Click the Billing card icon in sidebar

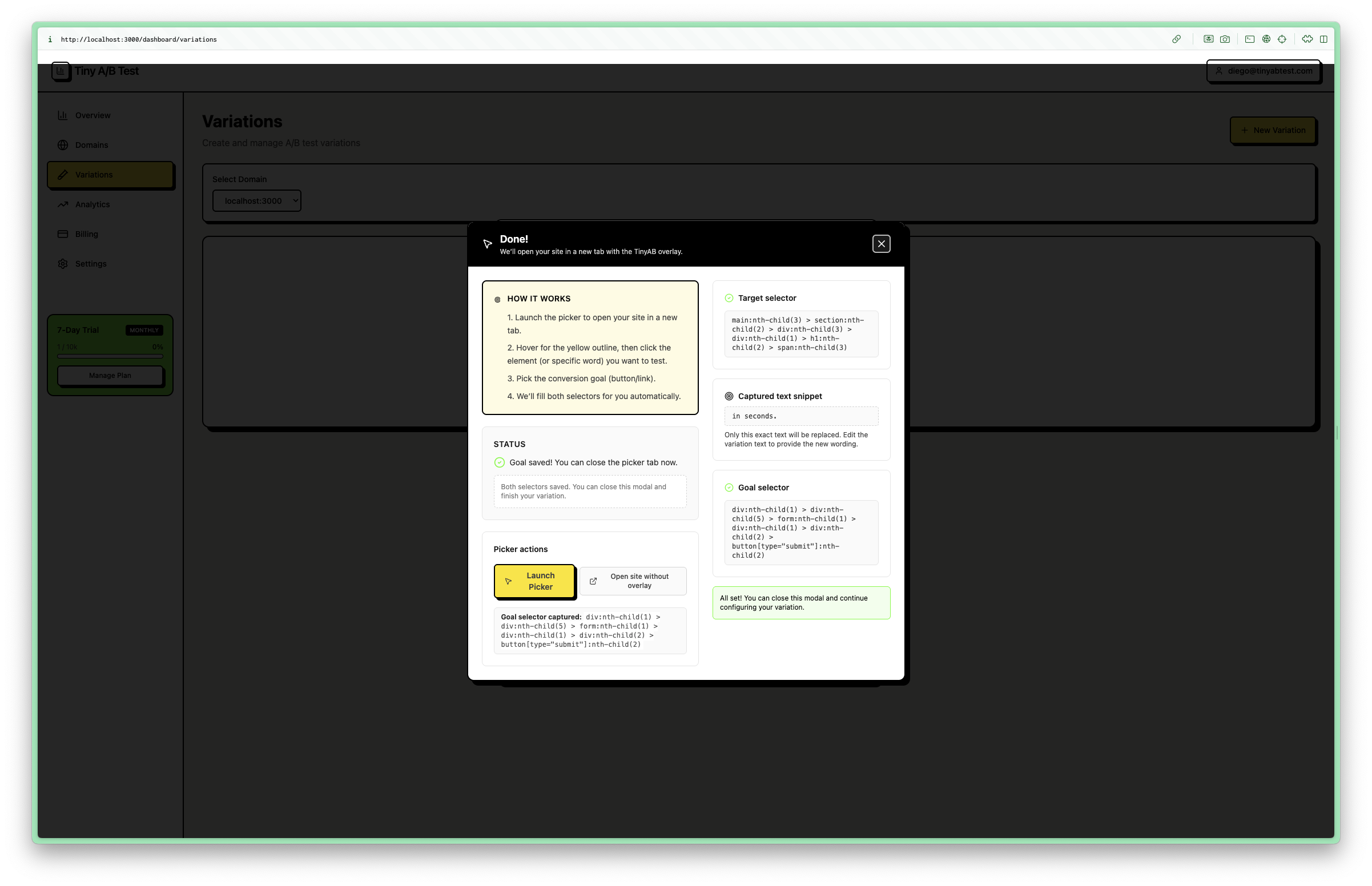(x=63, y=233)
